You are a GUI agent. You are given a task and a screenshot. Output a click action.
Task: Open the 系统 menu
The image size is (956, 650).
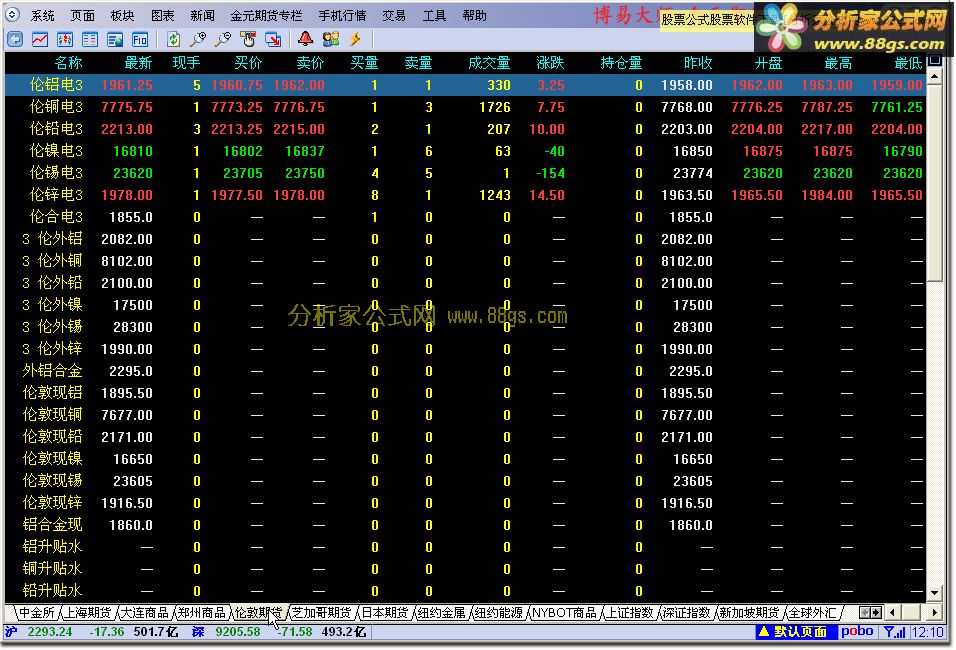coord(43,15)
